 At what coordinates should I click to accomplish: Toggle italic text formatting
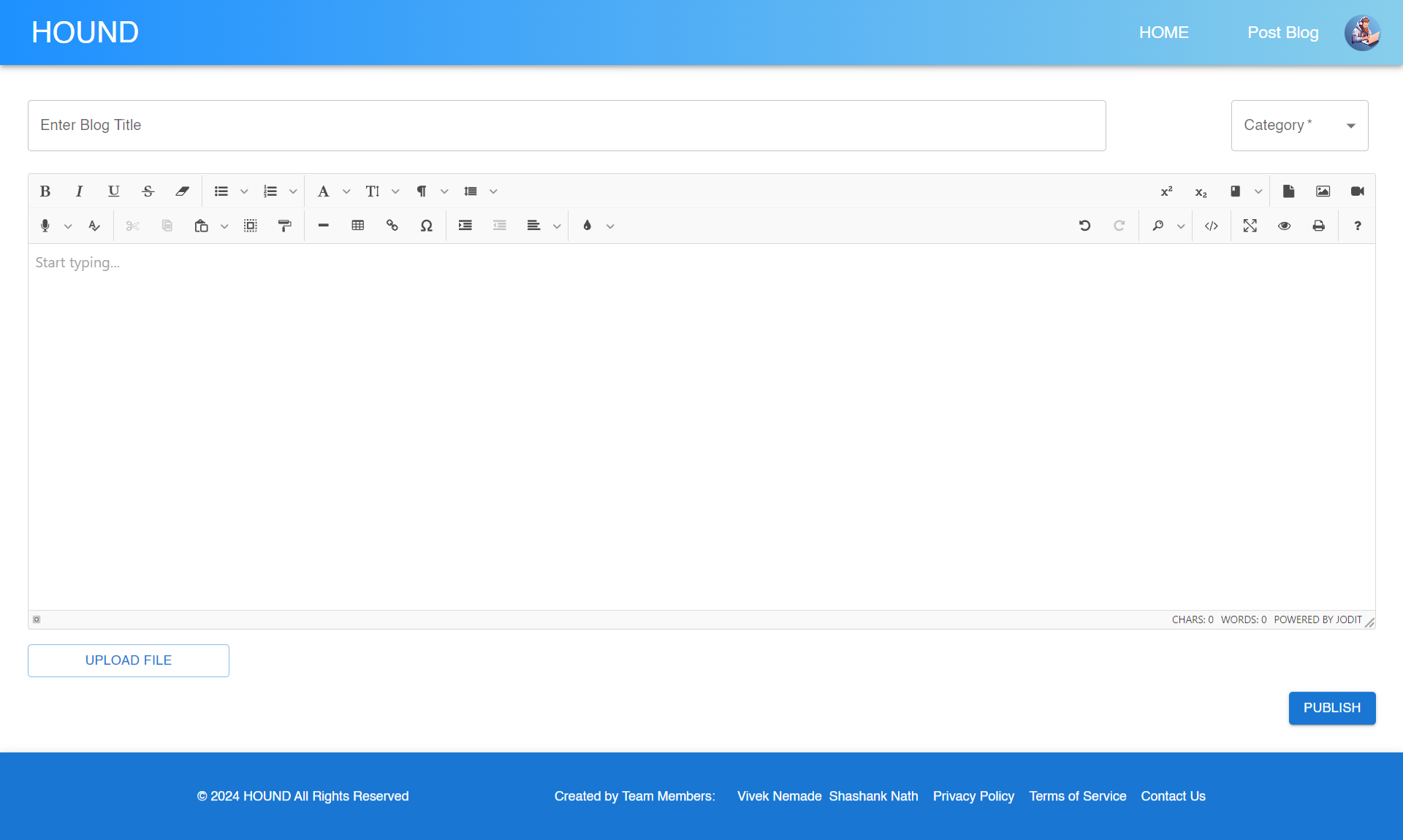click(x=79, y=191)
